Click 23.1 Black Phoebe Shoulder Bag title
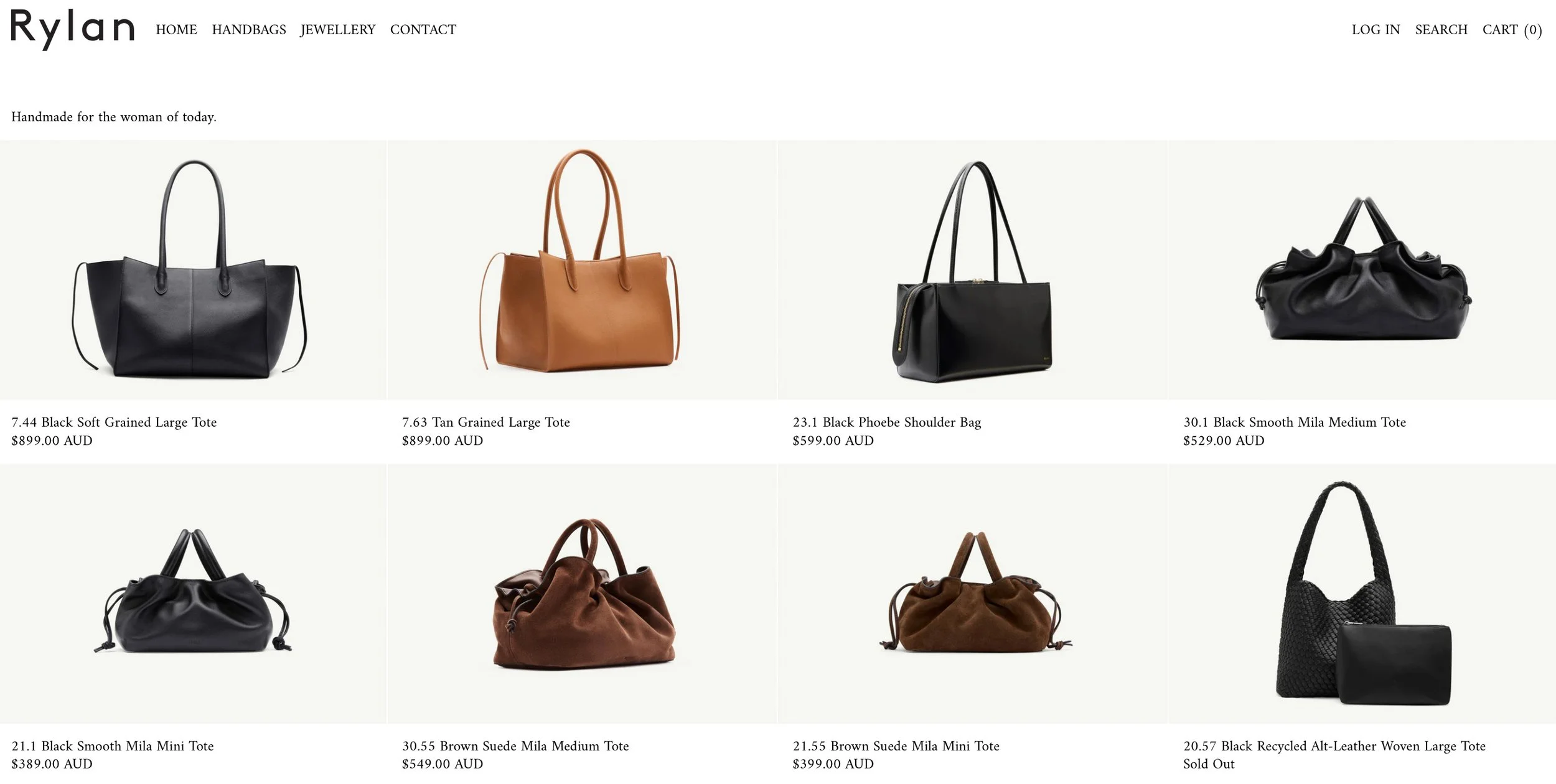 886,422
